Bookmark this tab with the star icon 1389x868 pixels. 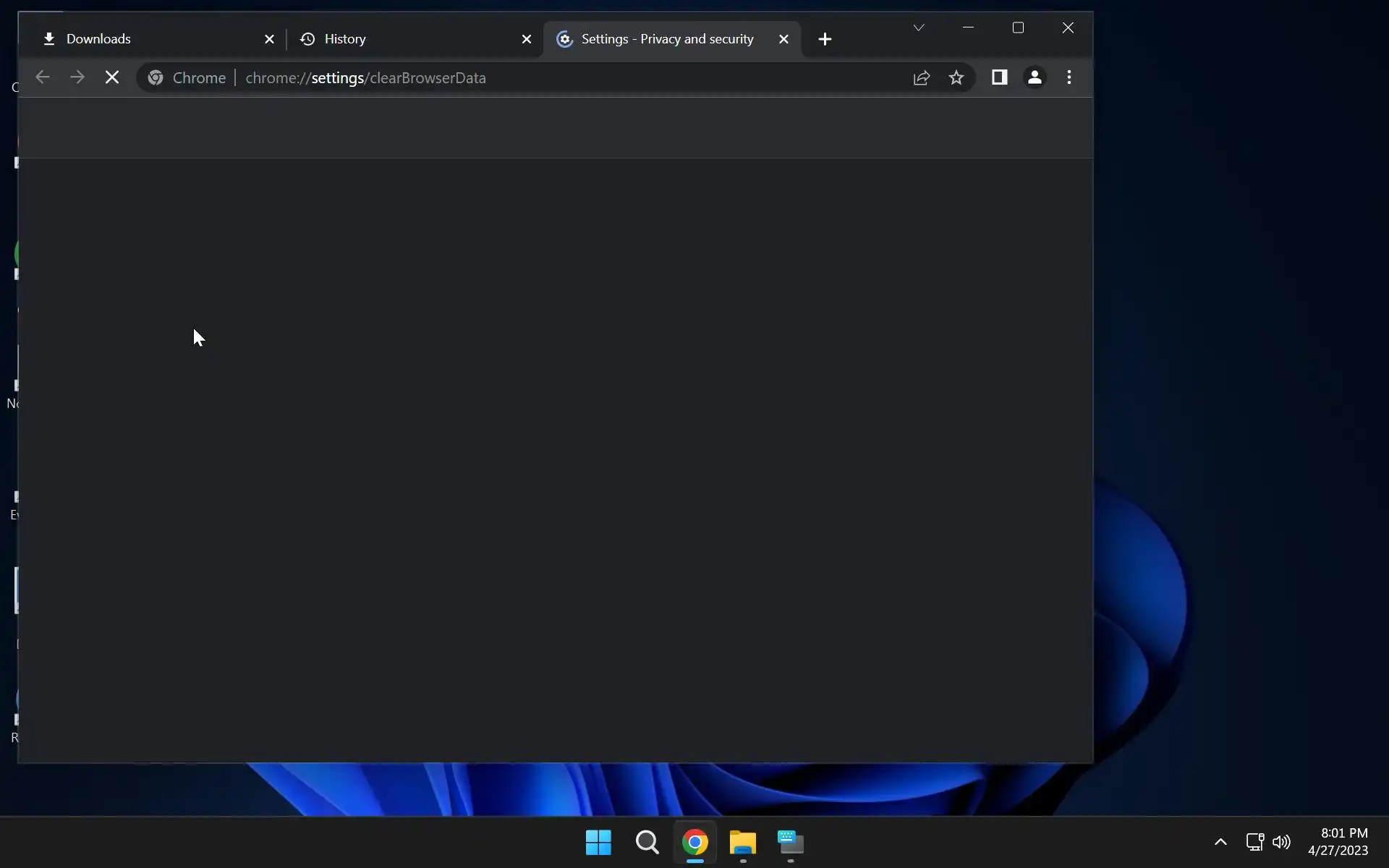click(956, 77)
